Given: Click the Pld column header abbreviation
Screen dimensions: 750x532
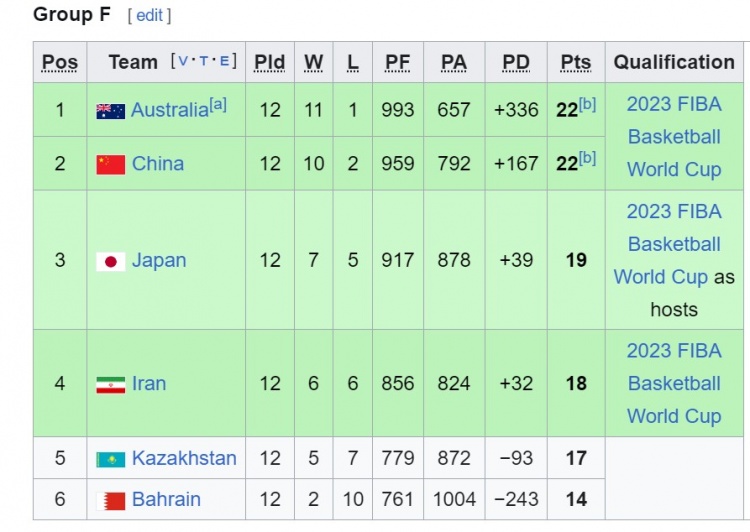Looking at the screenshot, I should (269, 62).
